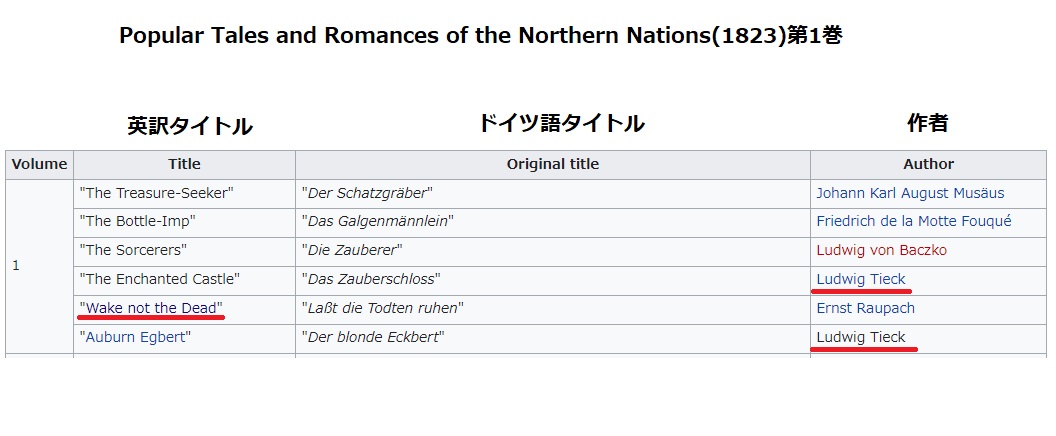Select "The Treasure-Seeker" title cell
The image size is (1056, 436).
(185, 193)
